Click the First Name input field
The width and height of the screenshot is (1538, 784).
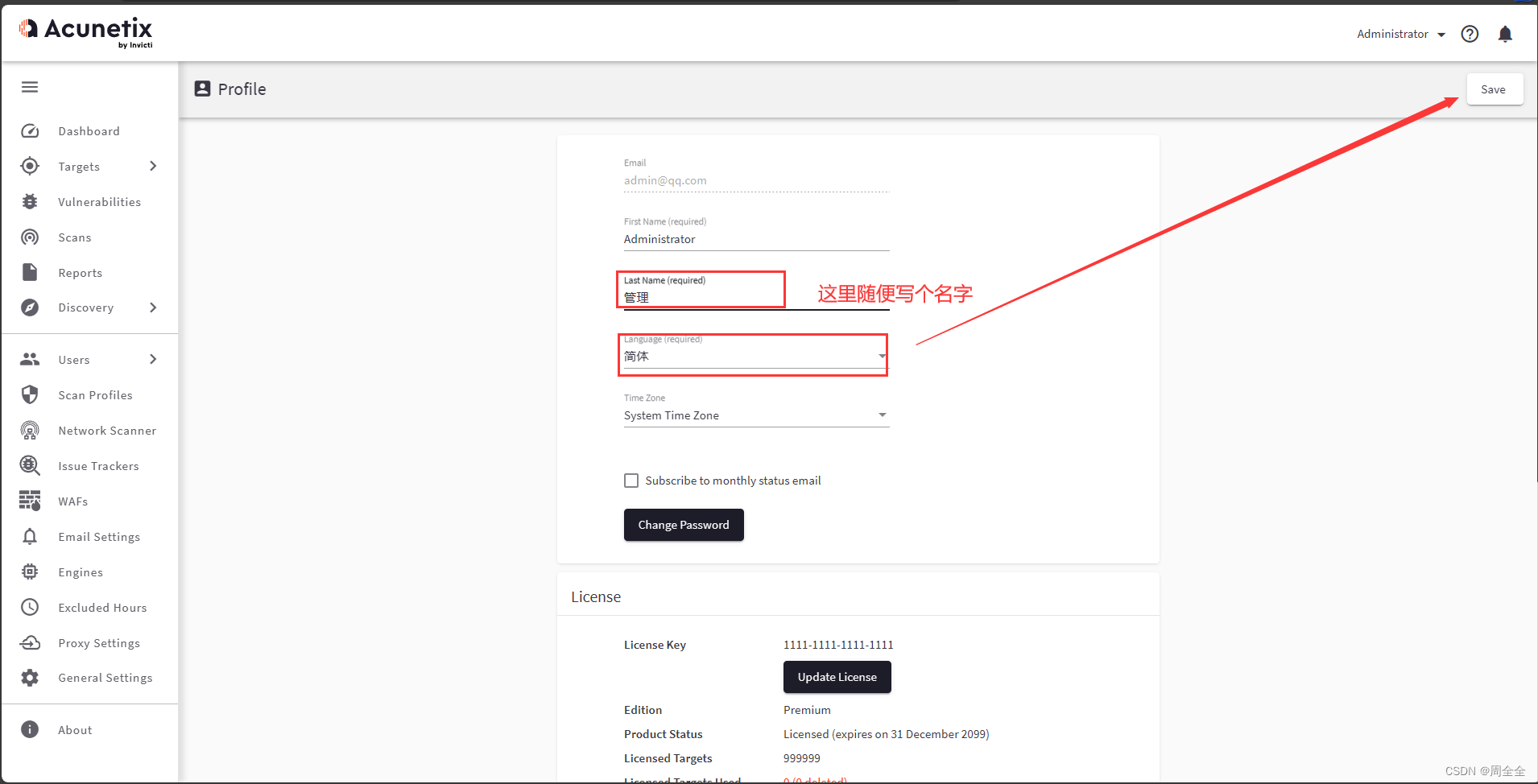756,239
